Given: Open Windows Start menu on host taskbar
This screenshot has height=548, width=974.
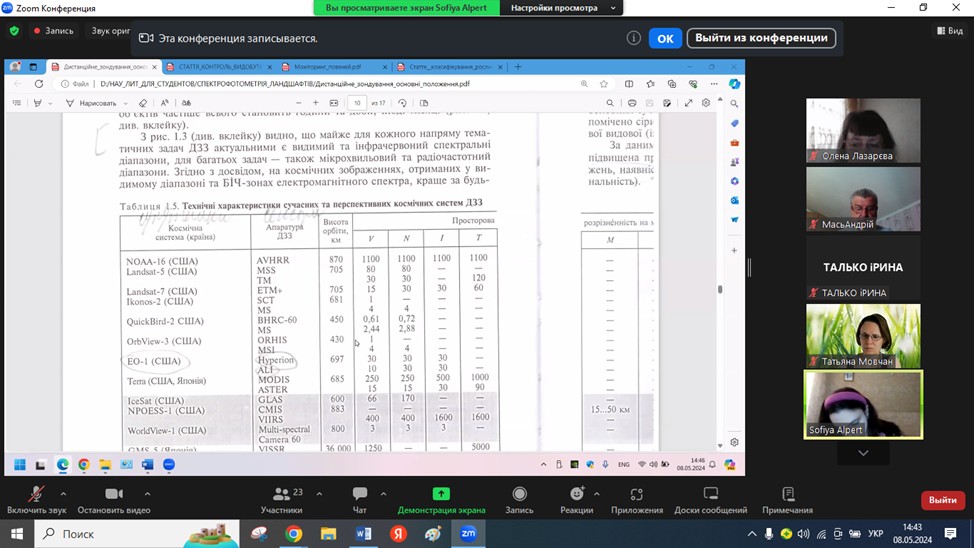Looking at the screenshot, I should (x=17, y=534).
